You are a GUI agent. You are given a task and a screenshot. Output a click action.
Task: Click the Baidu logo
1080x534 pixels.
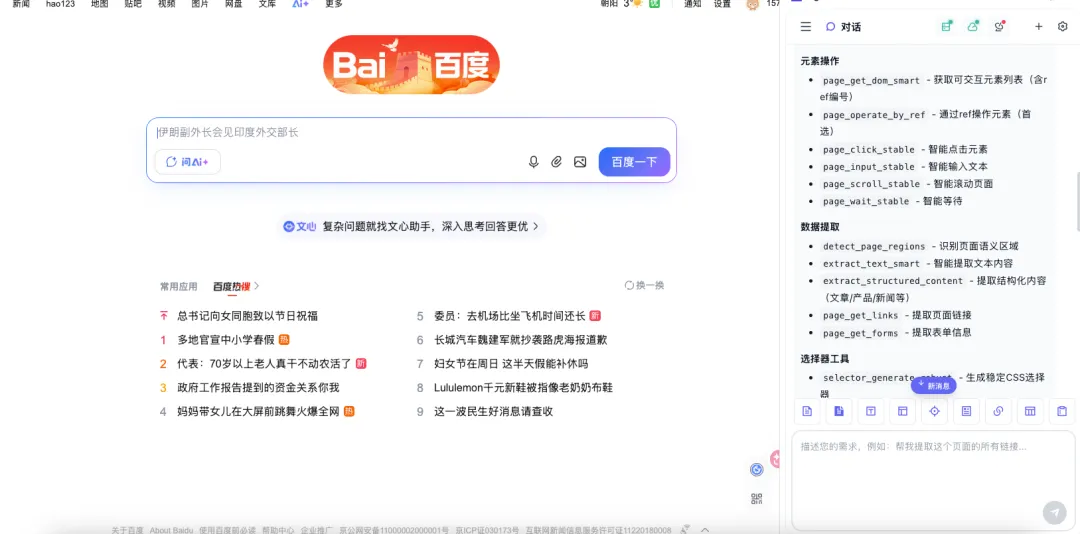pyautogui.click(x=411, y=64)
